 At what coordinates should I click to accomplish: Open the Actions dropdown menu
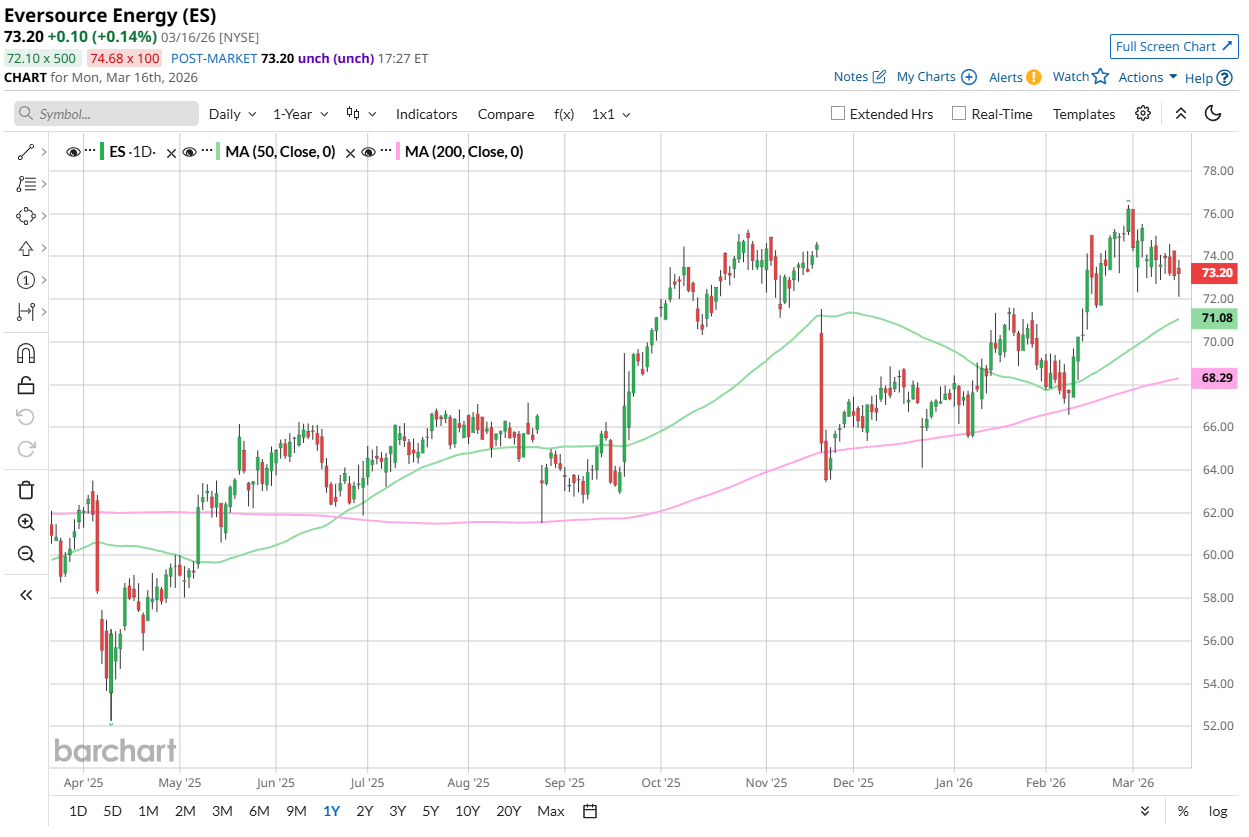coord(1147,77)
